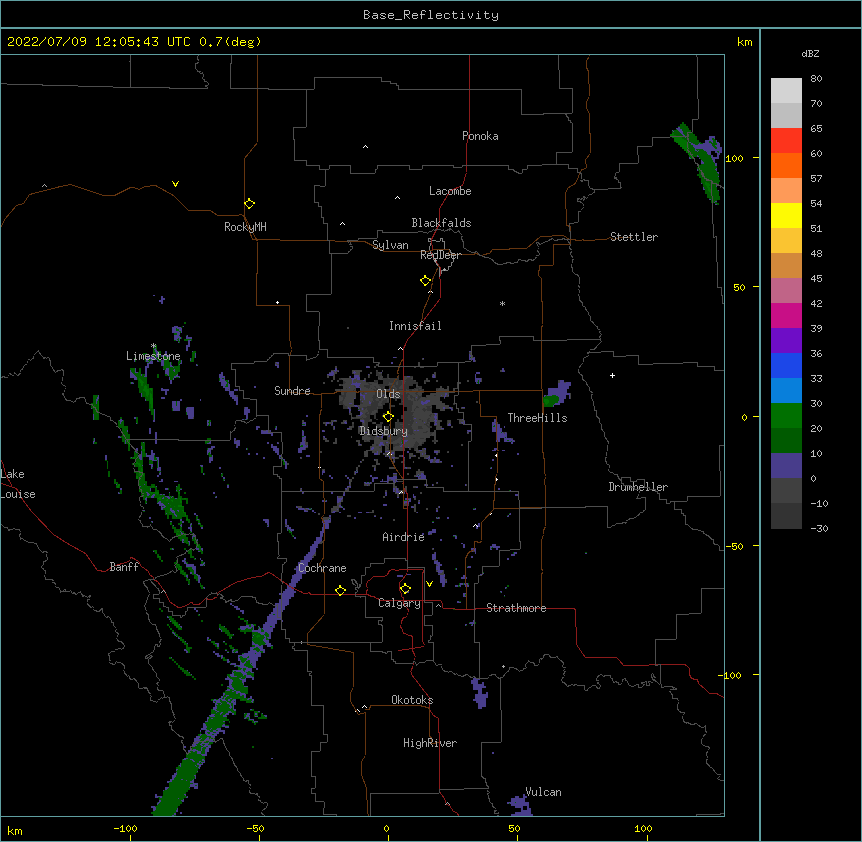This screenshot has width=862, height=842.
Task: Select the yellow diamond marker above Calgary label
Action: tap(405, 589)
